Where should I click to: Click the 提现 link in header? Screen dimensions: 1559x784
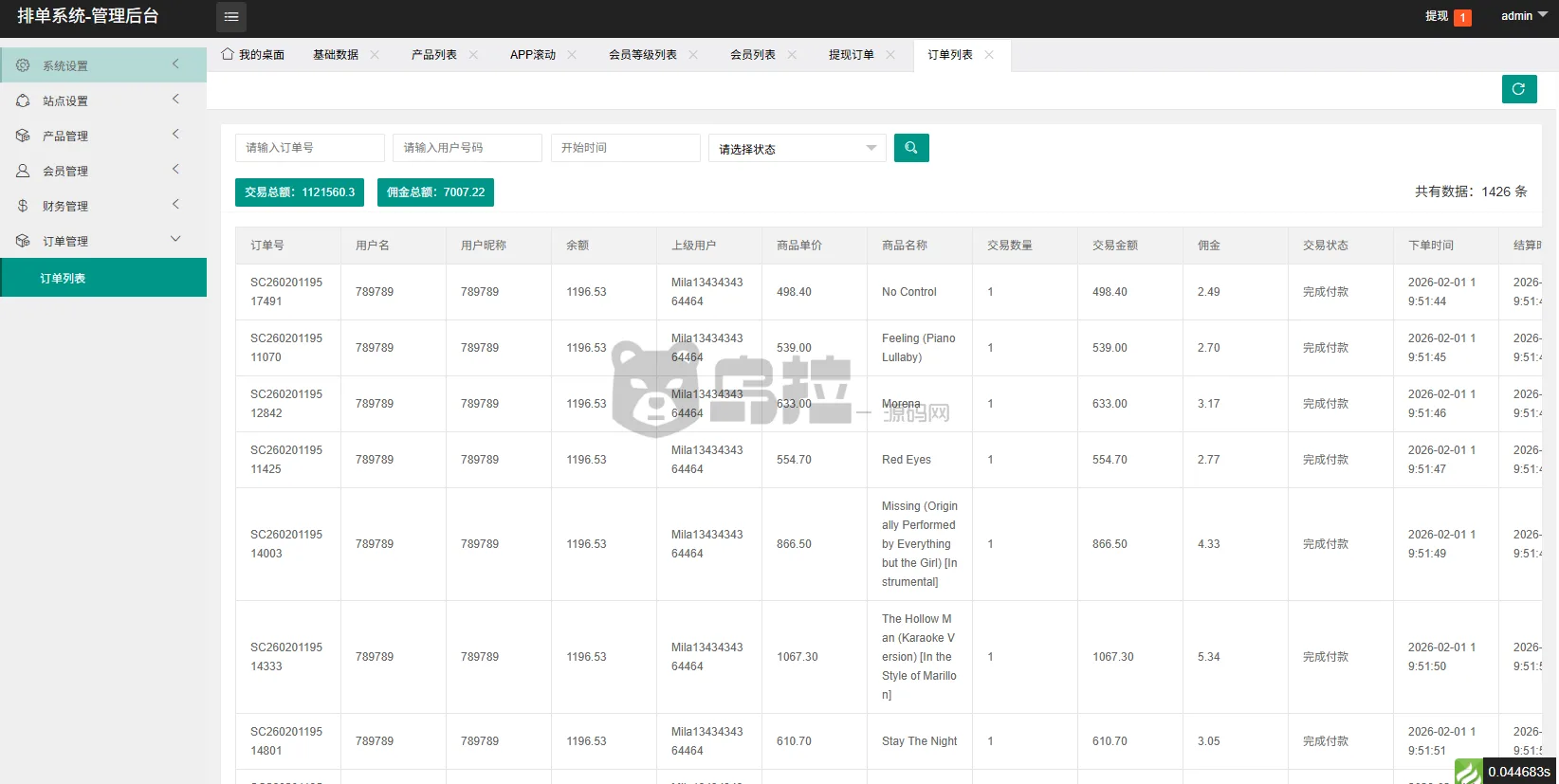tap(1437, 16)
